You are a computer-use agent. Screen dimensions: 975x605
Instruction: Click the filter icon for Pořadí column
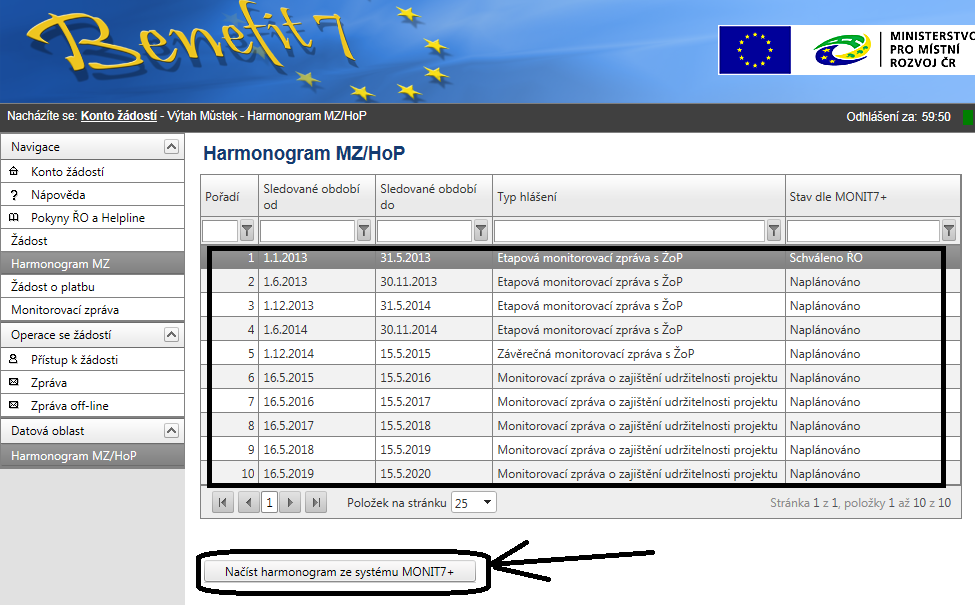click(x=247, y=231)
